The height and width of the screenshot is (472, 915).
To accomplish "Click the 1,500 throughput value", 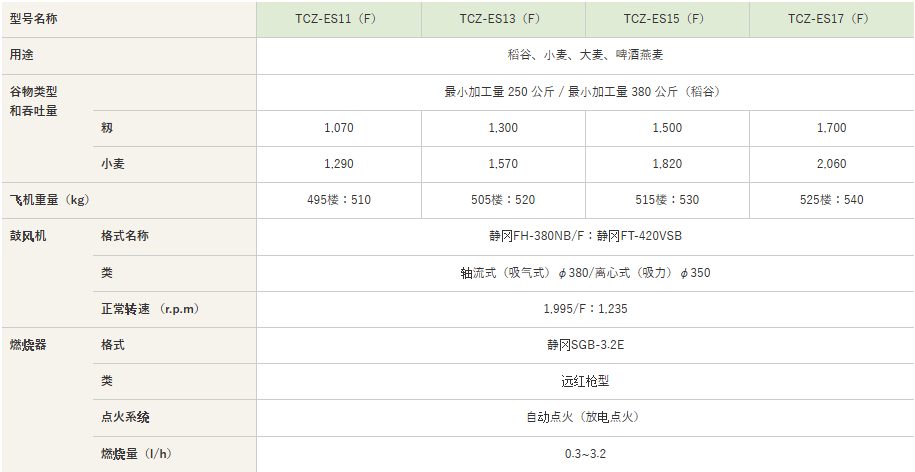I will pyautogui.click(x=667, y=128).
